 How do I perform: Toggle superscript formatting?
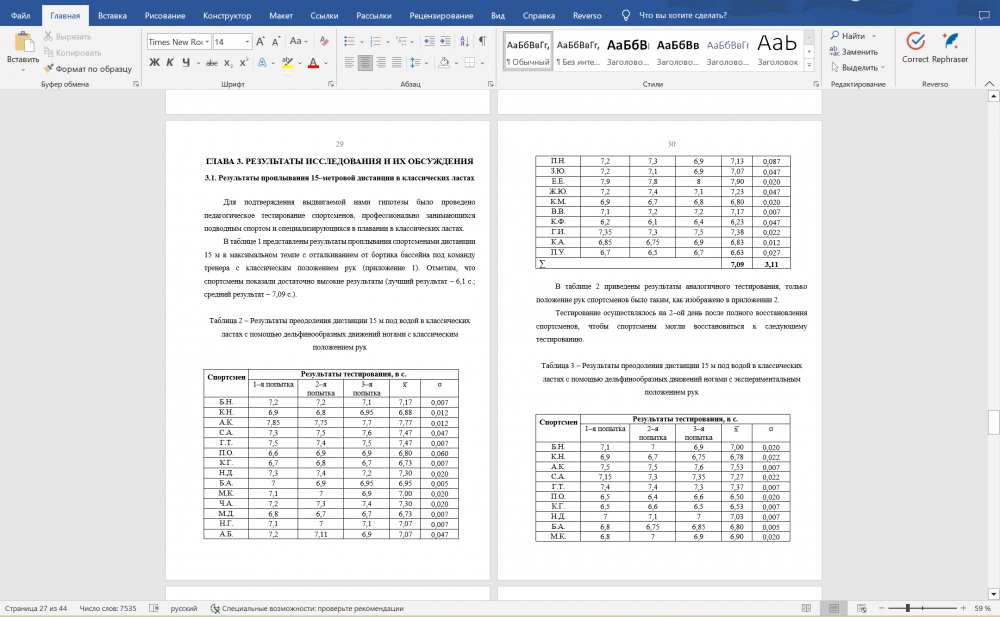pos(244,62)
